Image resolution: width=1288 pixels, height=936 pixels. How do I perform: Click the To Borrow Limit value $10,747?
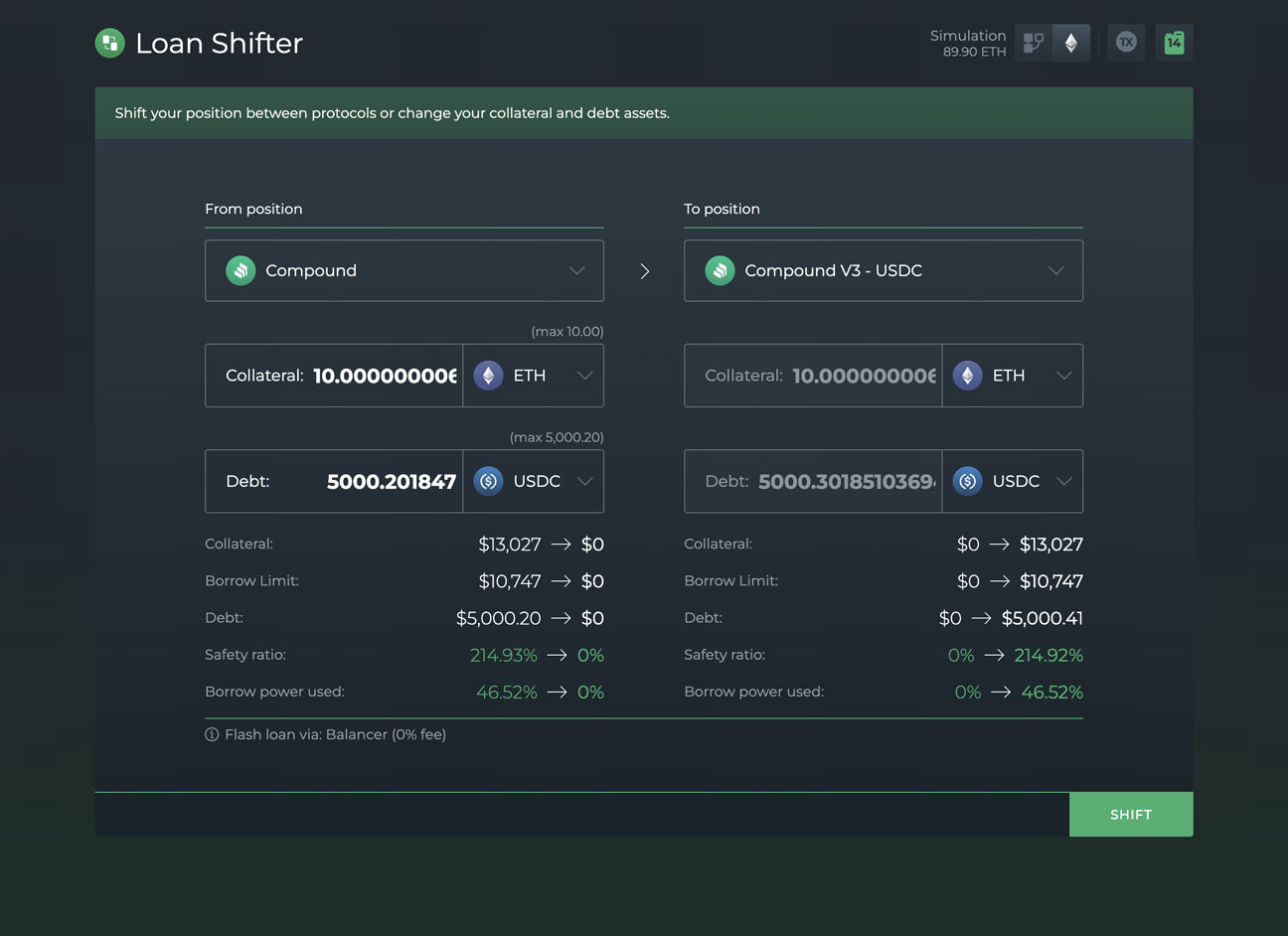pyautogui.click(x=1051, y=581)
